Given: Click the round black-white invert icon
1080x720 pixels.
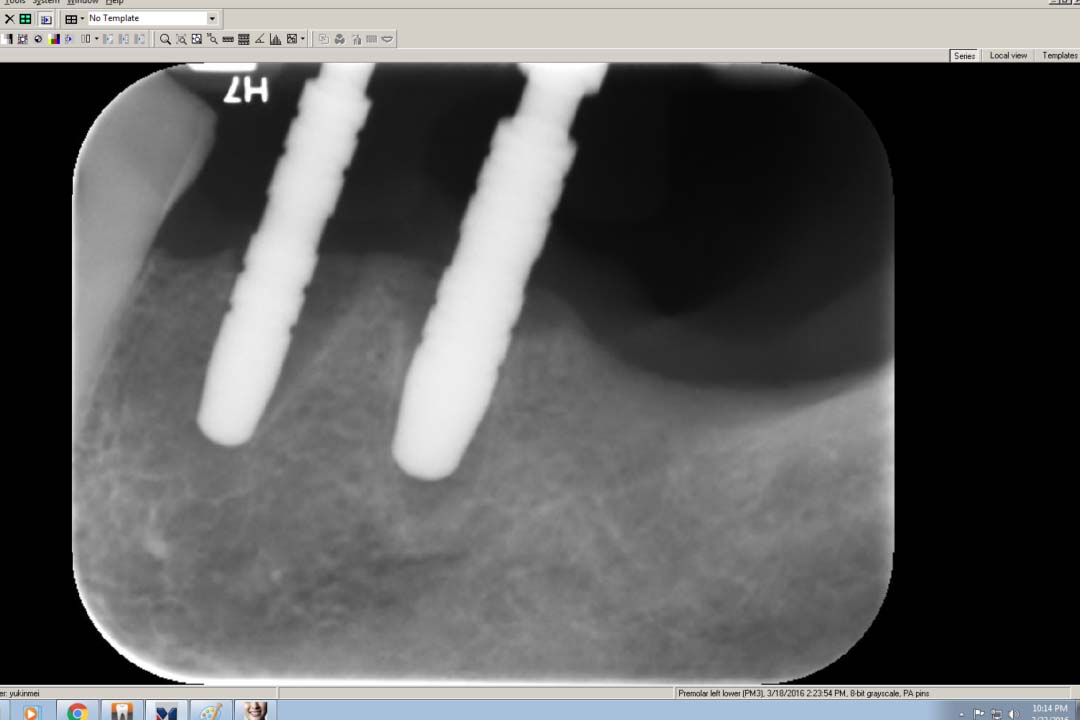Looking at the screenshot, I should pyautogui.click(x=39, y=39).
